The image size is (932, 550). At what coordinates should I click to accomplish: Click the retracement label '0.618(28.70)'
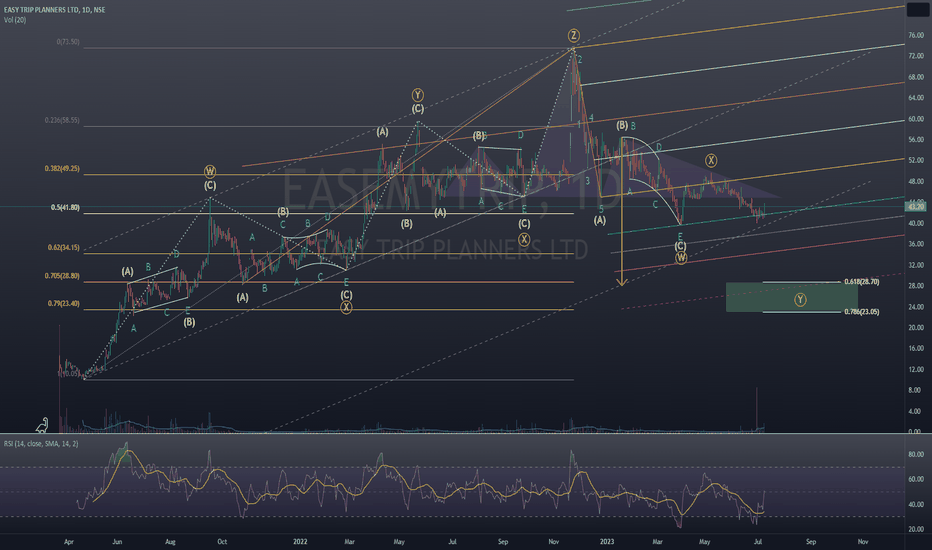(861, 282)
